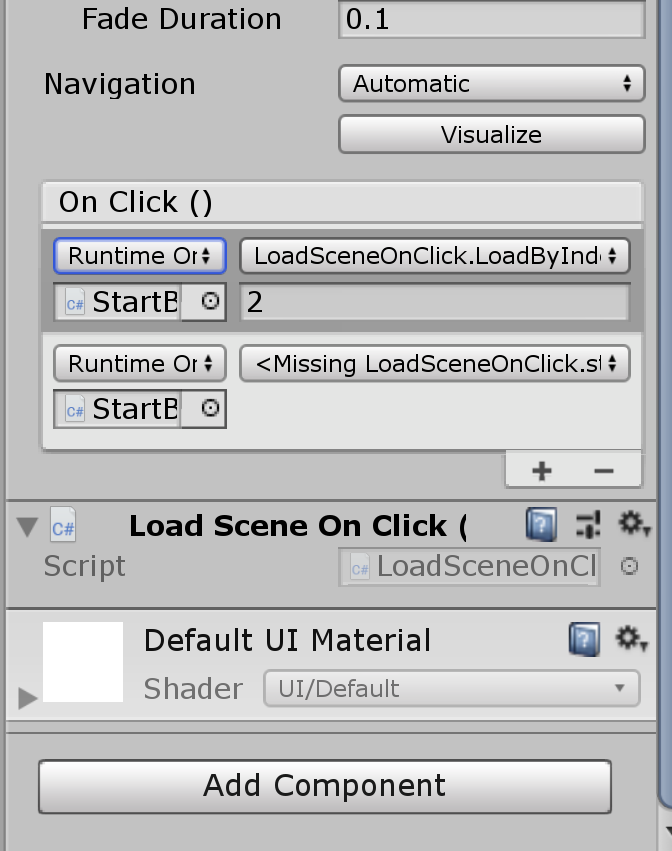
Task: Add a new On Click event entry
Action: point(541,470)
